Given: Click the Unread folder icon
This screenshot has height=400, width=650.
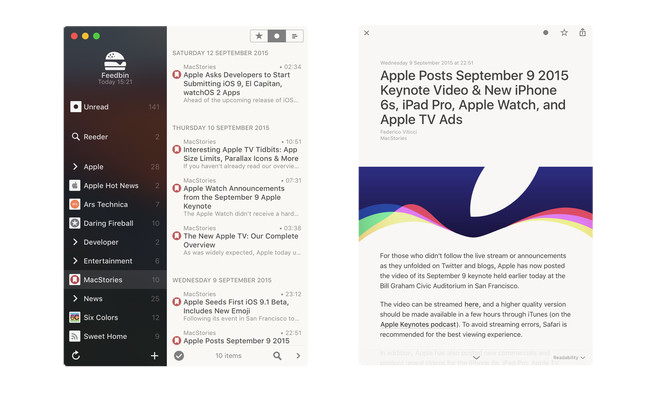Looking at the screenshot, I should pos(75,107).
